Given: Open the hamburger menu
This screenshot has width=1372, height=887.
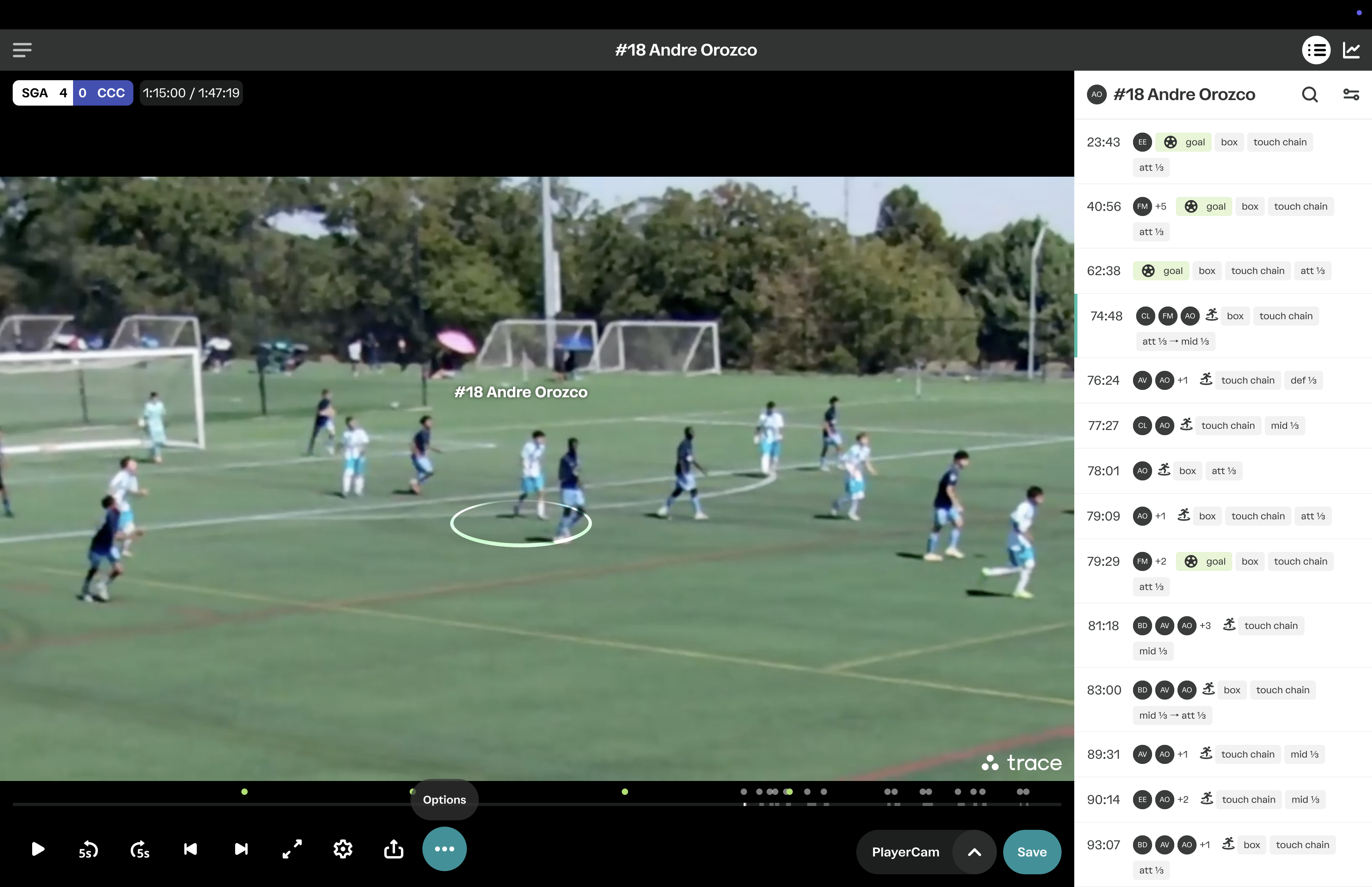Looking at the screenshot, I should pos(23,50).
